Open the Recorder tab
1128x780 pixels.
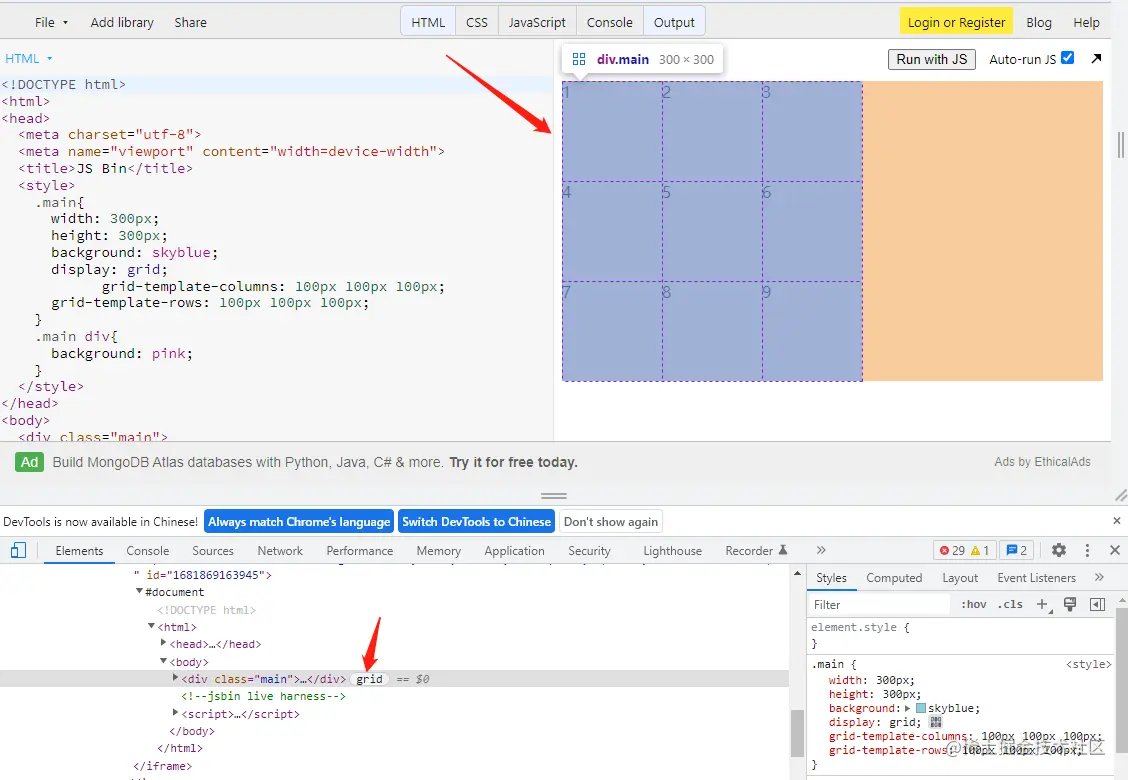point(755,550)
